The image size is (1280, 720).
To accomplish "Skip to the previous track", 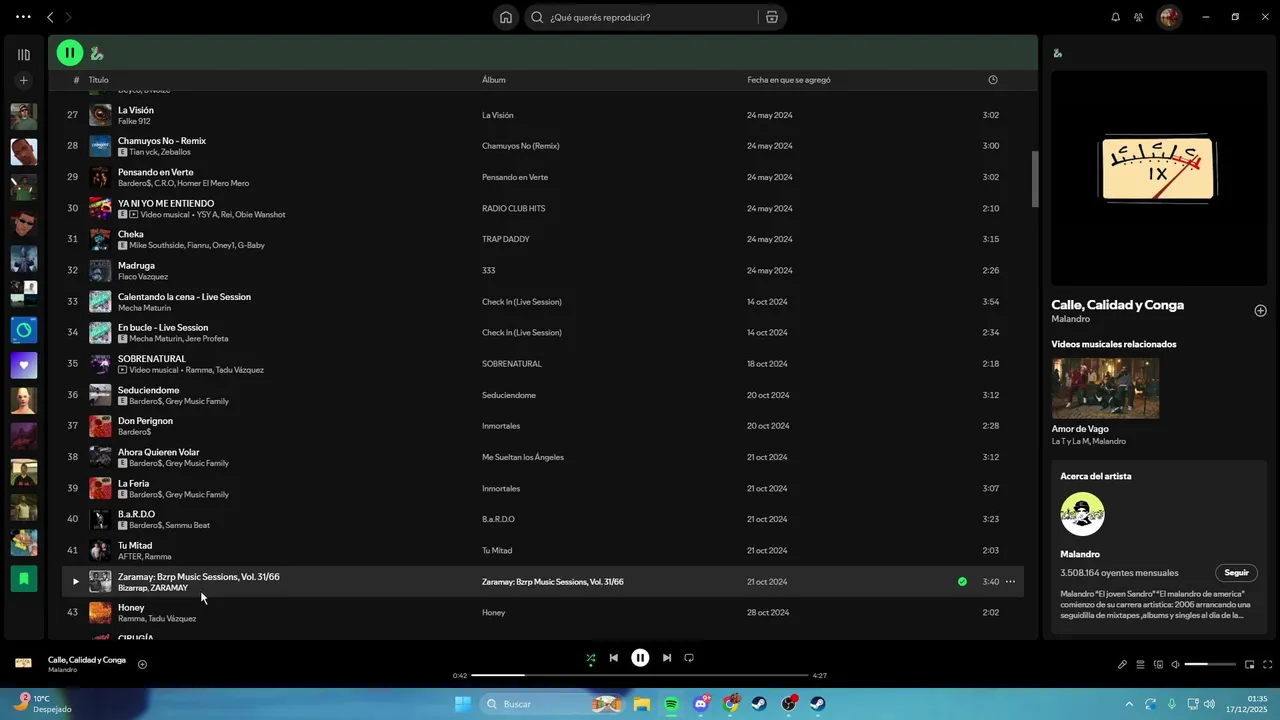I will 613,658.
